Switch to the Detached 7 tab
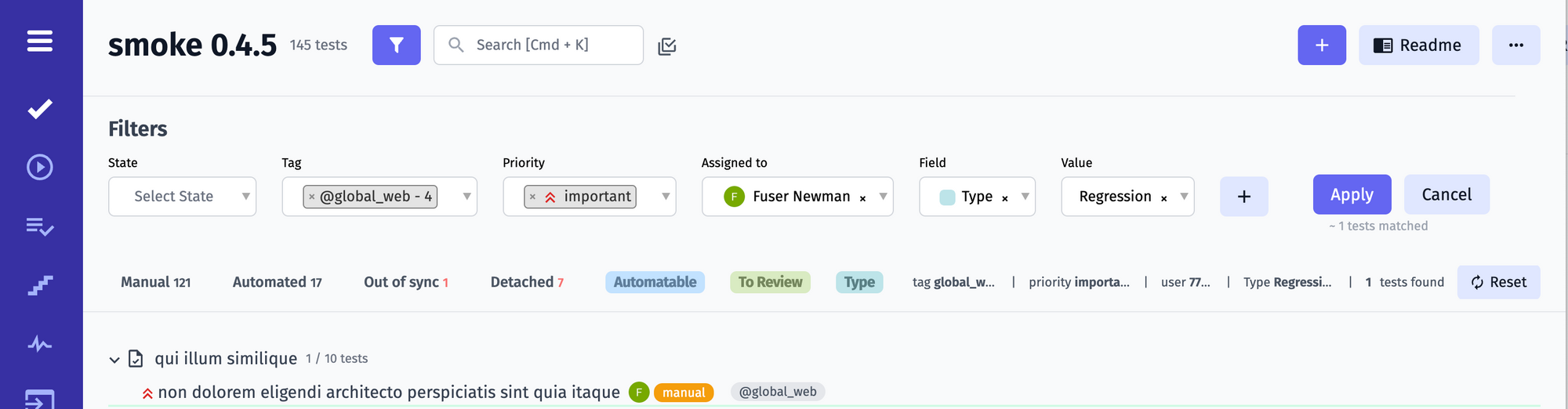This screenshot has width=1568, height=409. click(x=527, y=282)
